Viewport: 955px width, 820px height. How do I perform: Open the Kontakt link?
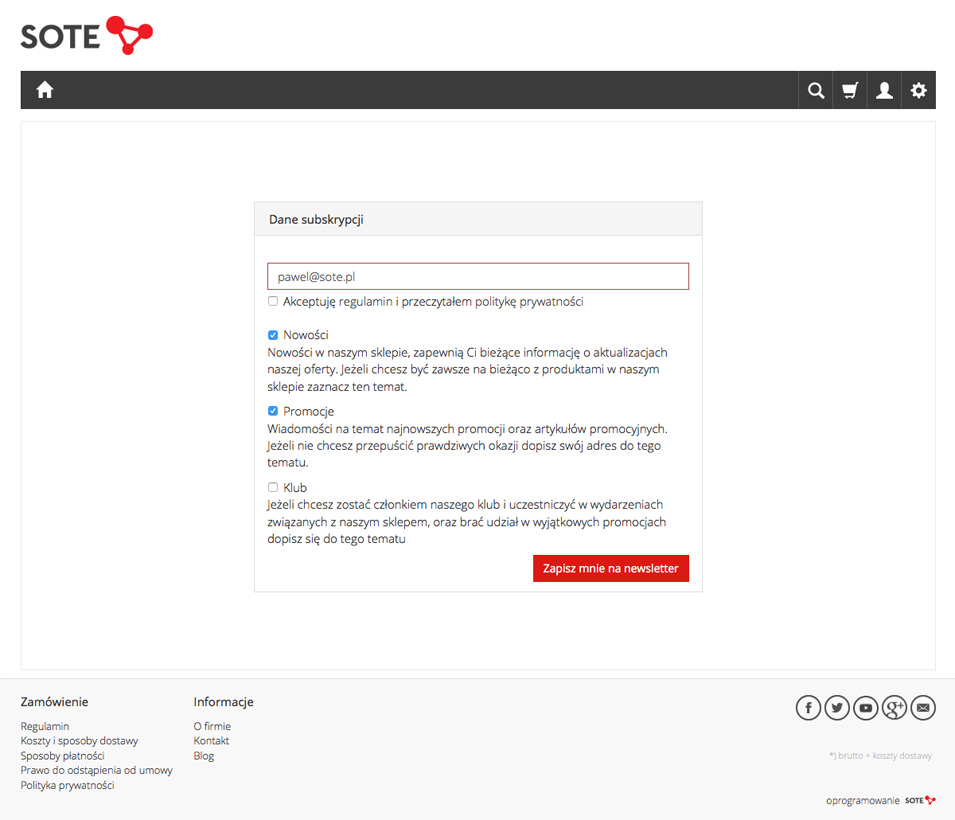211,741
